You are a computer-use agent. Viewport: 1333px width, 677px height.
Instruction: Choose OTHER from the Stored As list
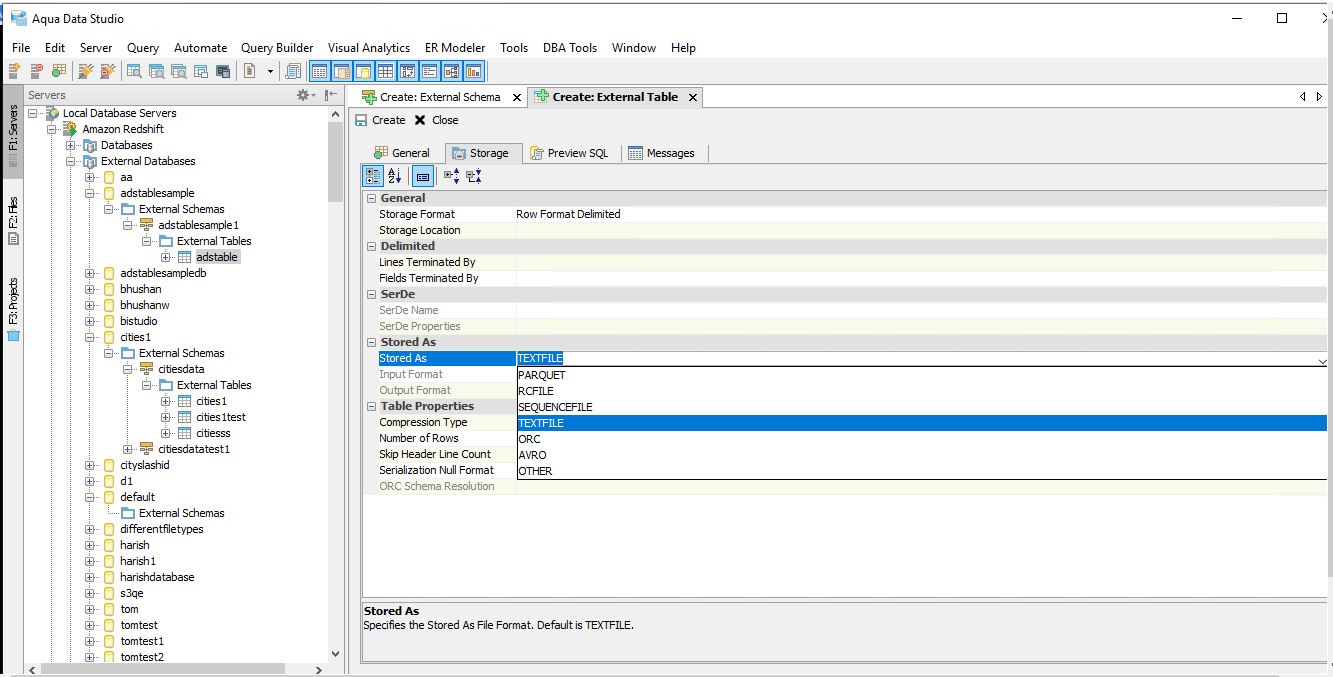coord(921,471)
